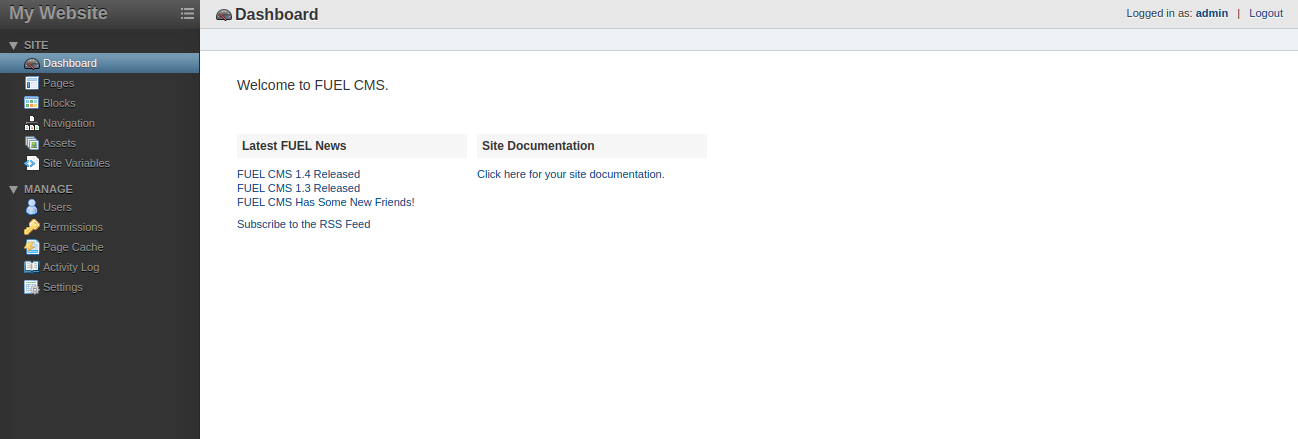Collapse the MANAGE section triangle
Screen dimensions: 1298x439
click(x=13, y=189)
